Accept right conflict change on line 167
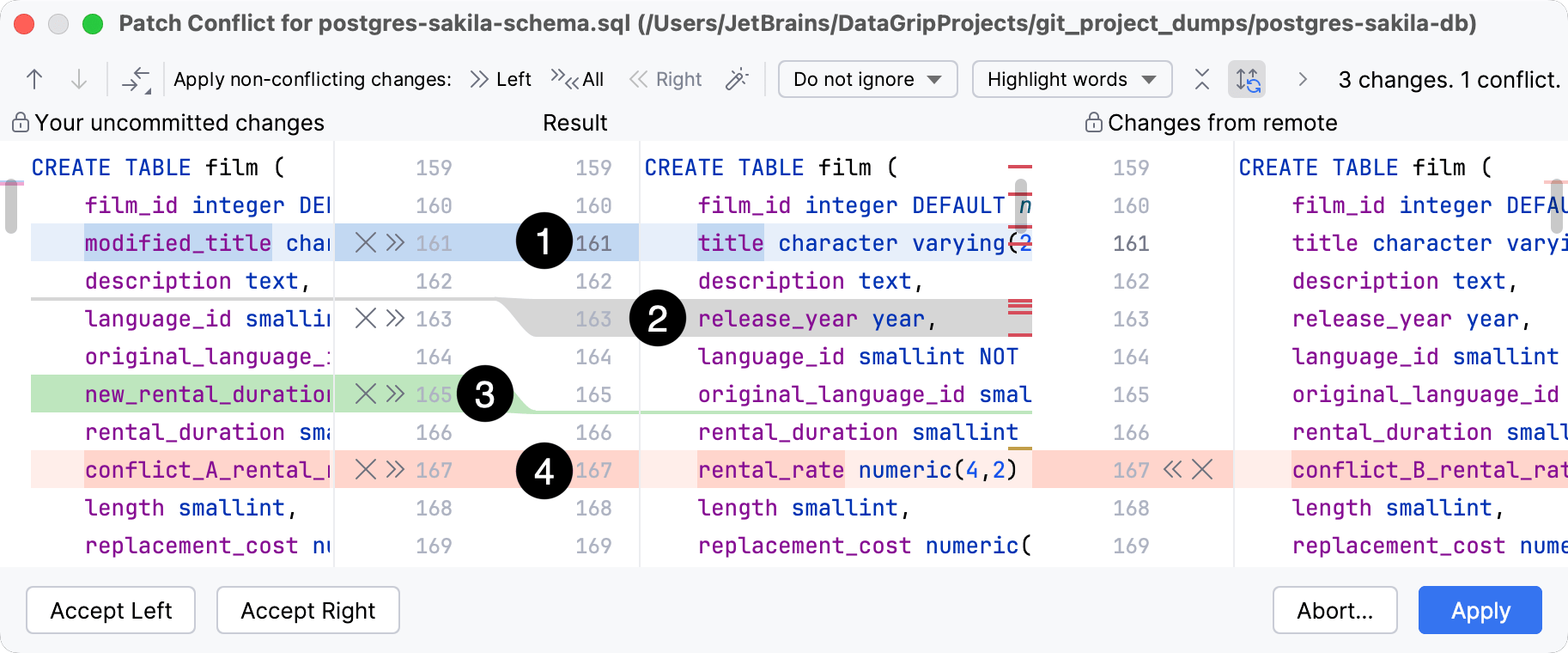Viewport: 1568px width, 653px height. pos(1172,470)
